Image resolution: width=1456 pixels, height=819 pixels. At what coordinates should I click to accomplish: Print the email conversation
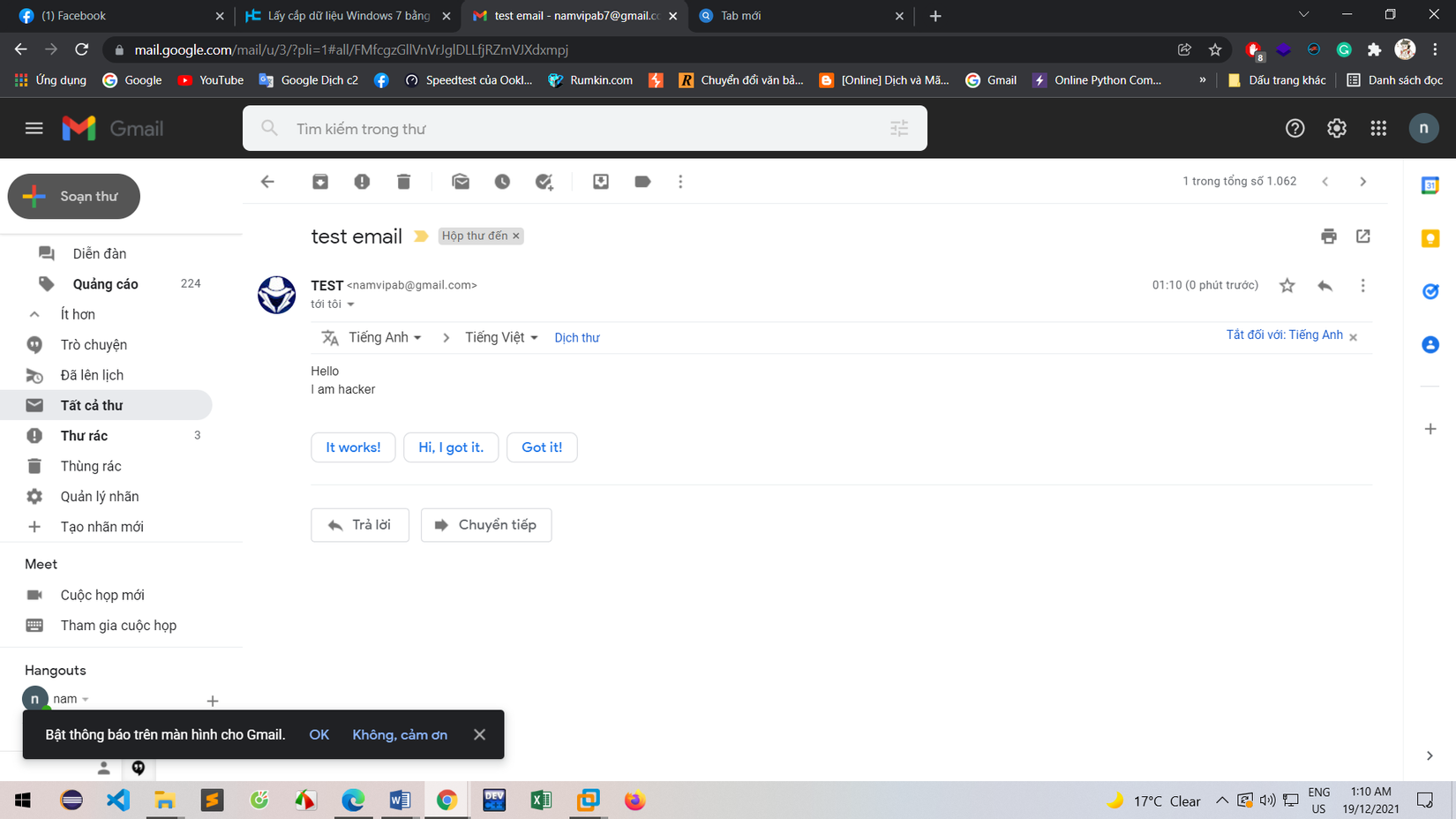click(x=1328, y=237)
